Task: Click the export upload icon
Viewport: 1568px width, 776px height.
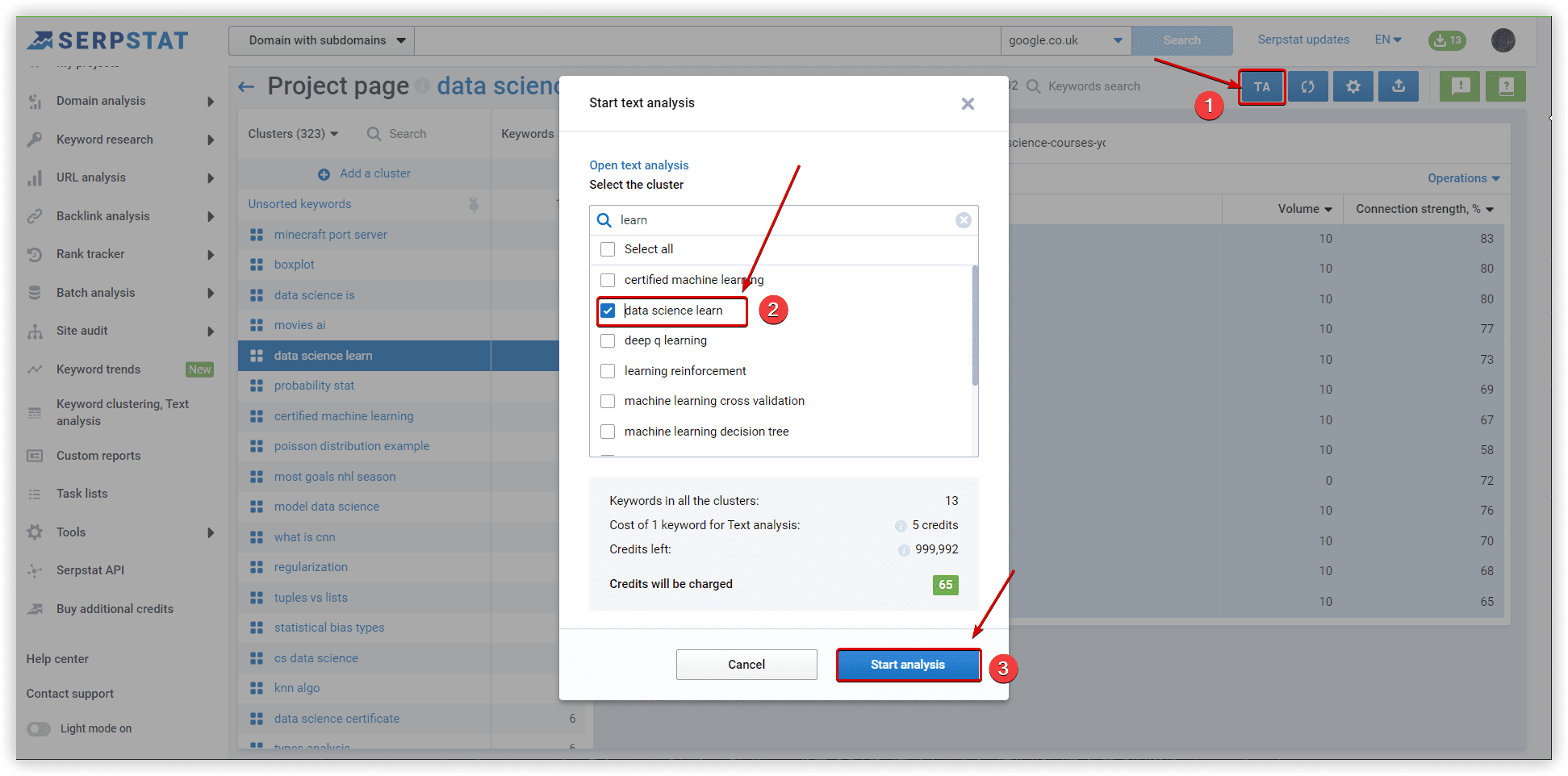Action: [1399, 87]
